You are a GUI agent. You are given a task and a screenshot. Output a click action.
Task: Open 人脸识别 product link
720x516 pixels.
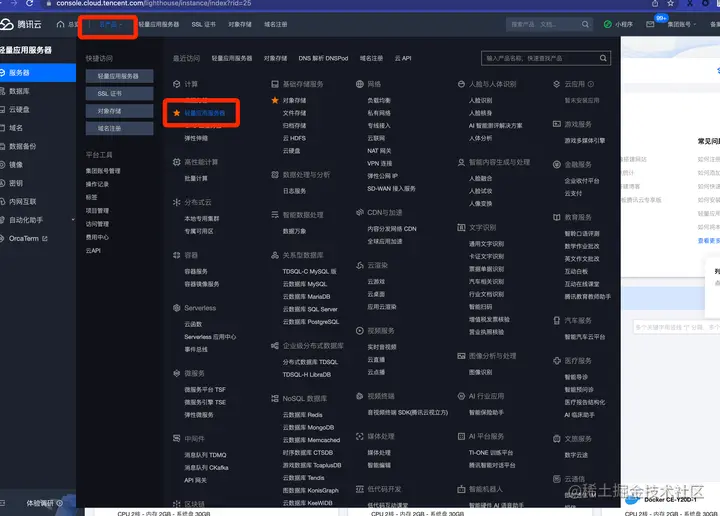coord(480,100)
